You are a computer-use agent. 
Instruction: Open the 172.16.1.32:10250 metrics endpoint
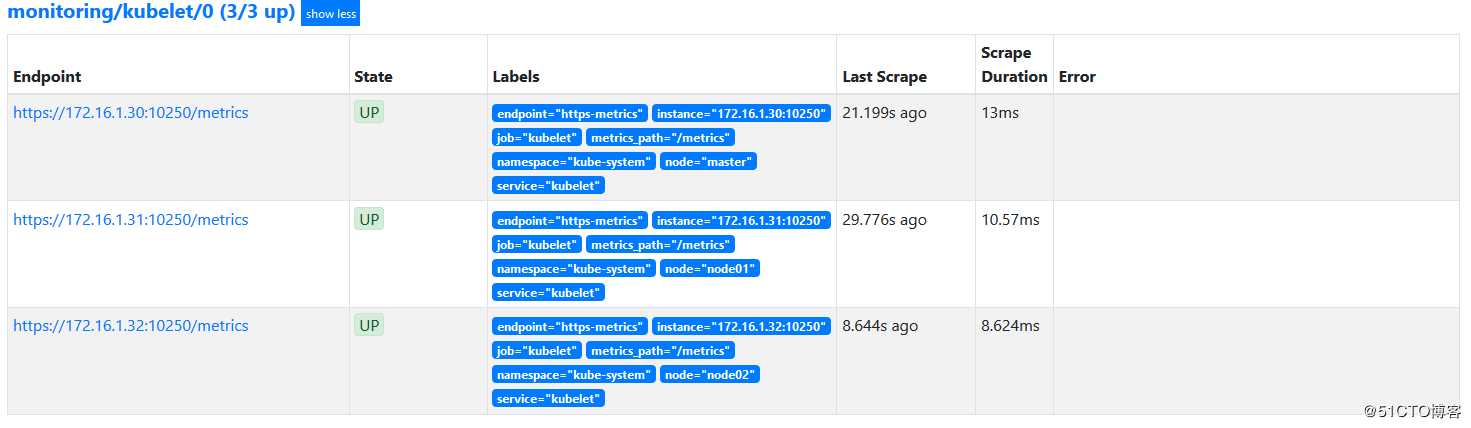tap(131, 326)
